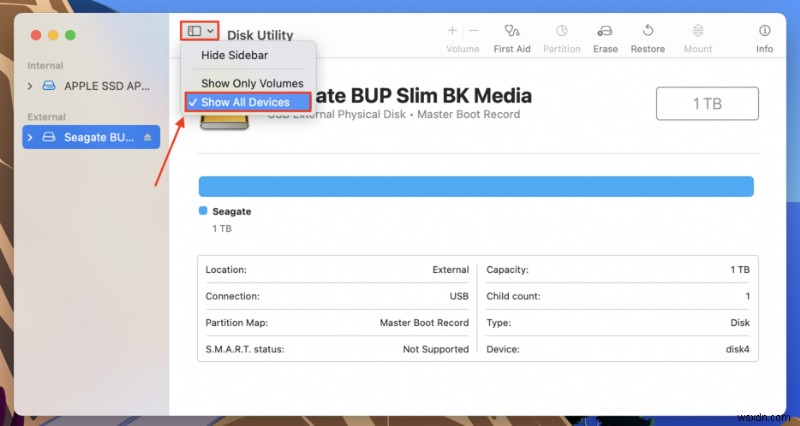This screenshot has height=426, width=800.
Task: Zoom the window with the green button
Action: point(70,35)
